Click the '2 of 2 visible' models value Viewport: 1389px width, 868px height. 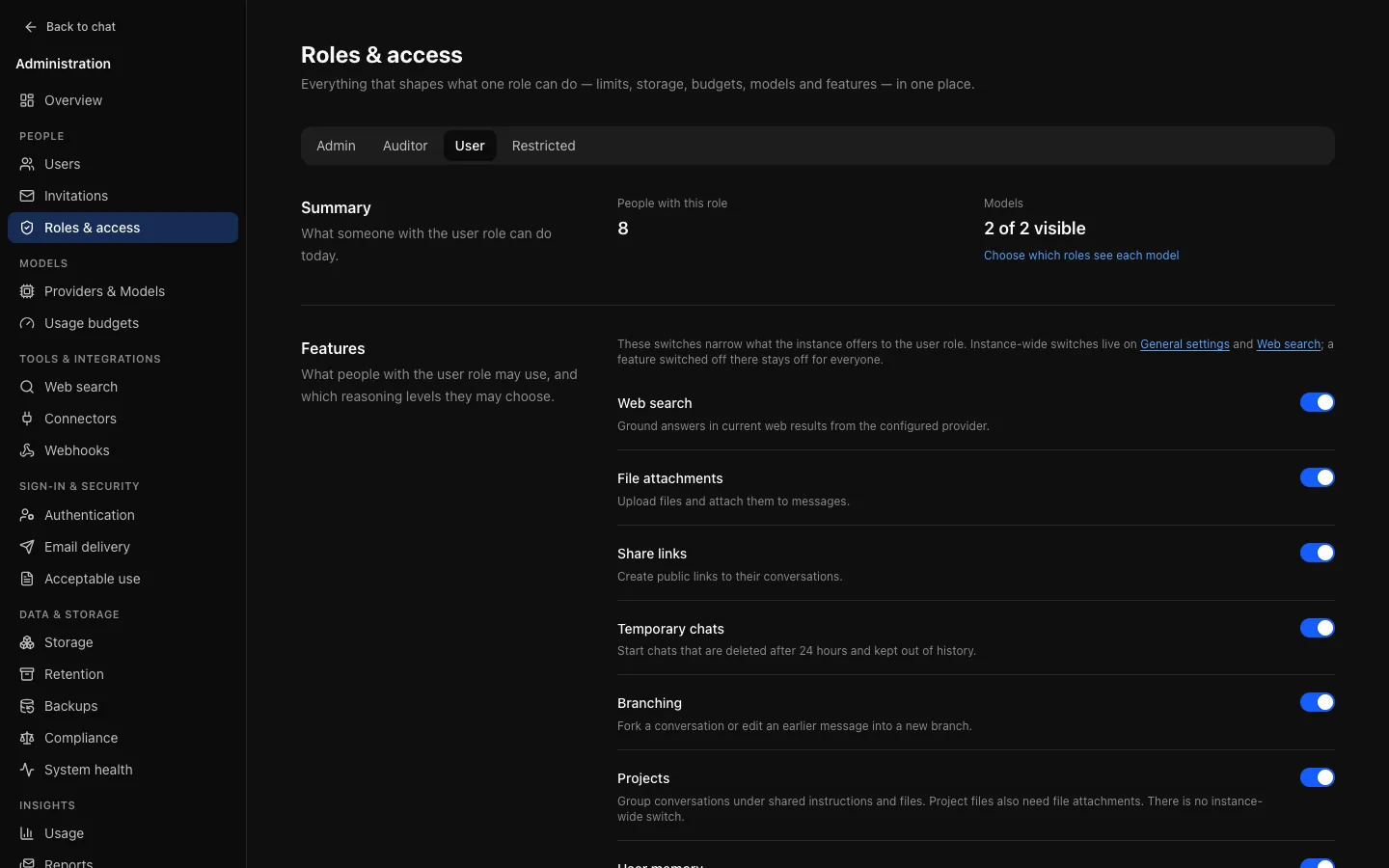[1035, 229]
